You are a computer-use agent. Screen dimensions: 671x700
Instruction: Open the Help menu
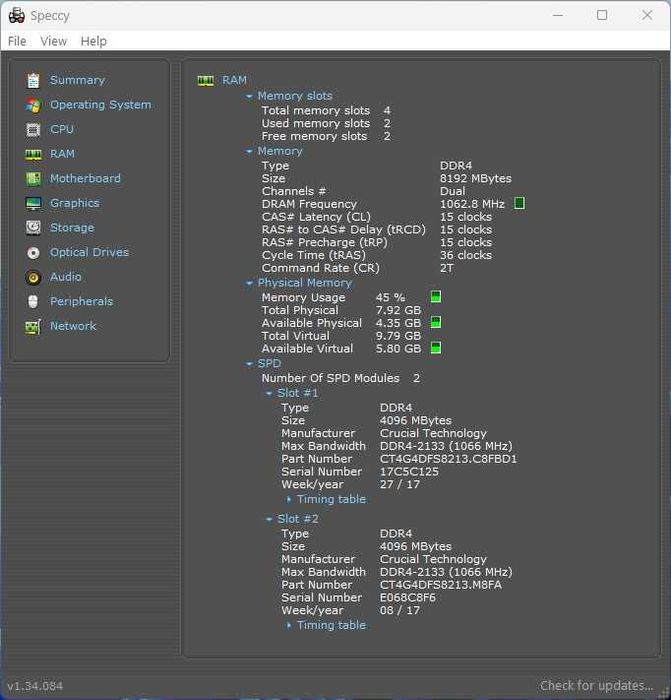[94, 41]
